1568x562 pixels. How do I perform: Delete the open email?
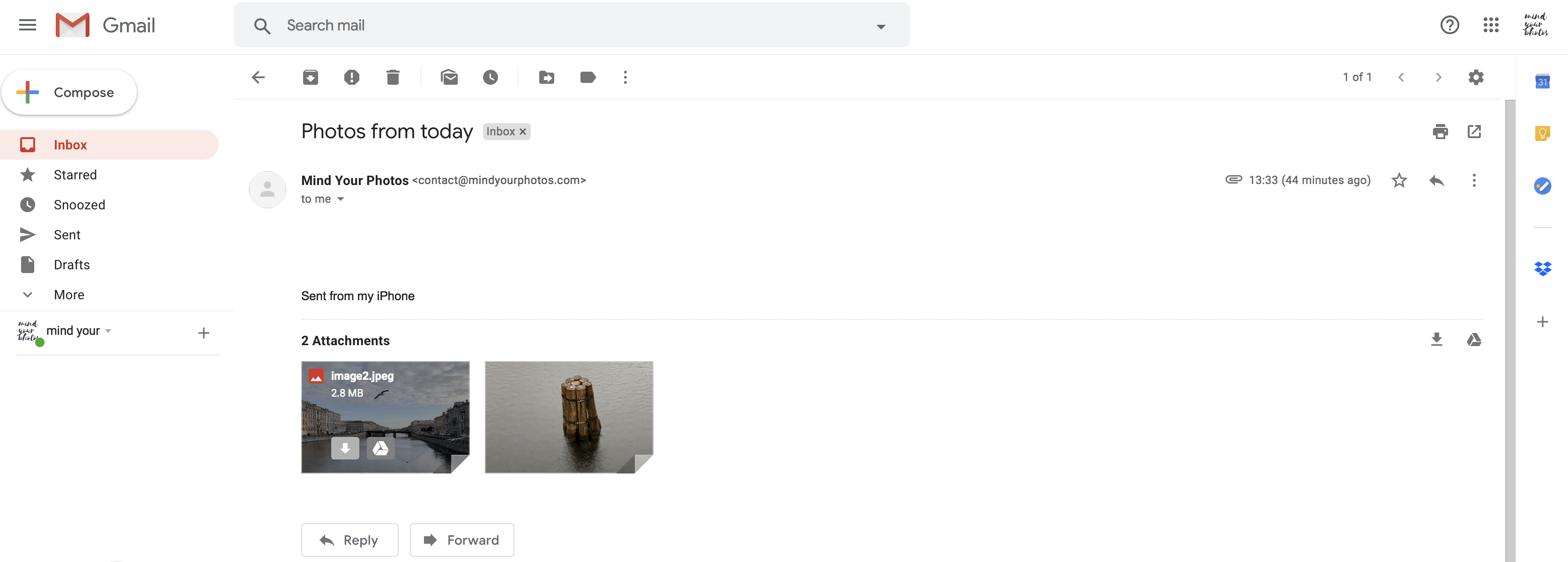click(393, 77)
